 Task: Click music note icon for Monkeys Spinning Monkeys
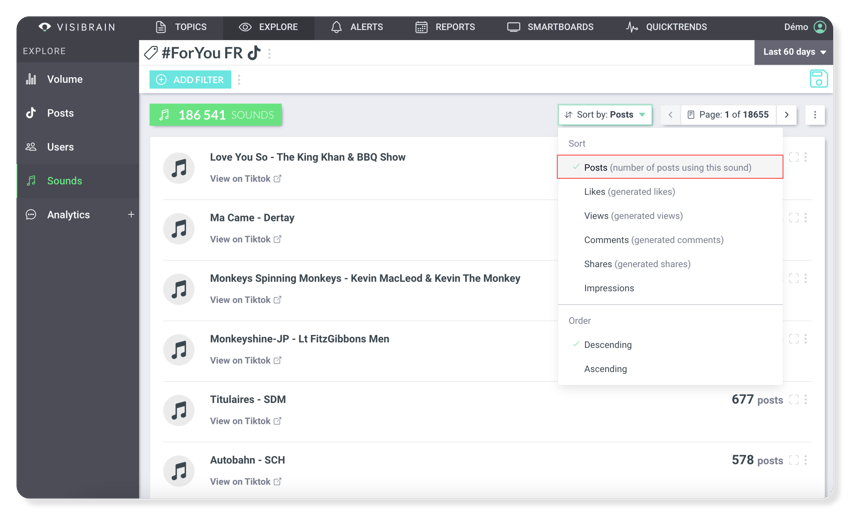point(179,289)
